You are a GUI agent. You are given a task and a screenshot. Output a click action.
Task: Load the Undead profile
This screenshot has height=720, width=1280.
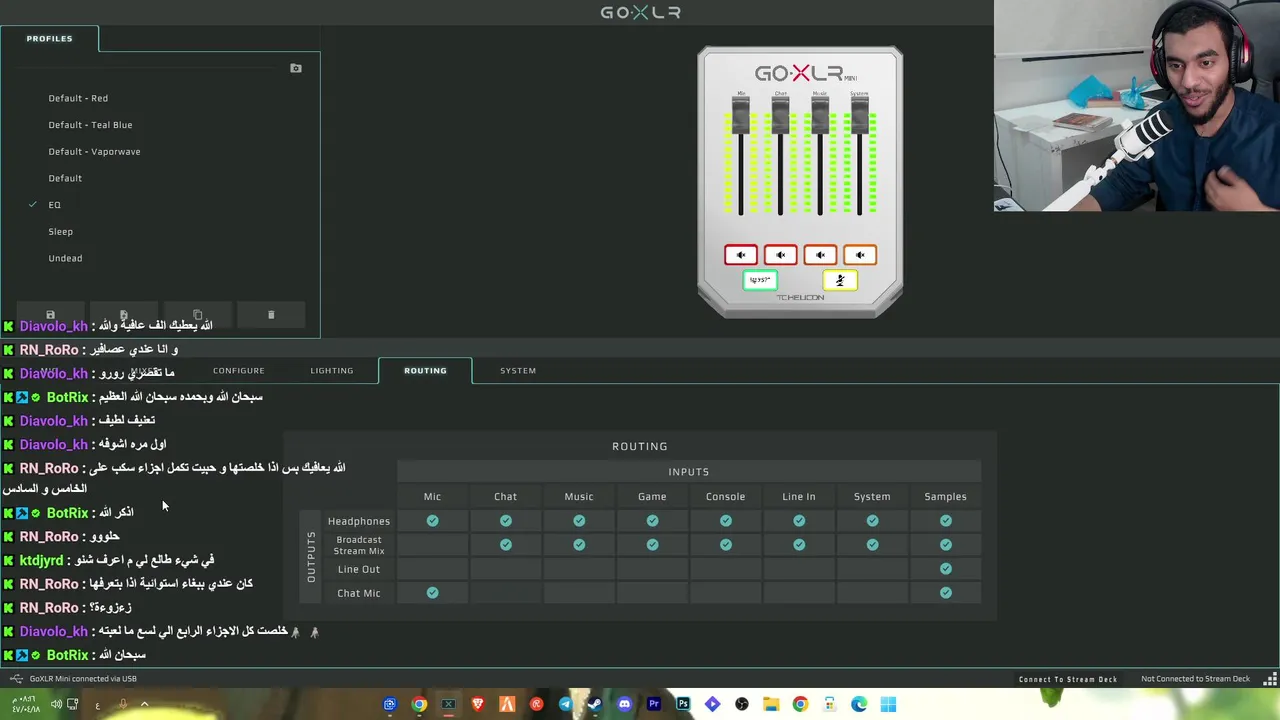[x=65, y=258]
